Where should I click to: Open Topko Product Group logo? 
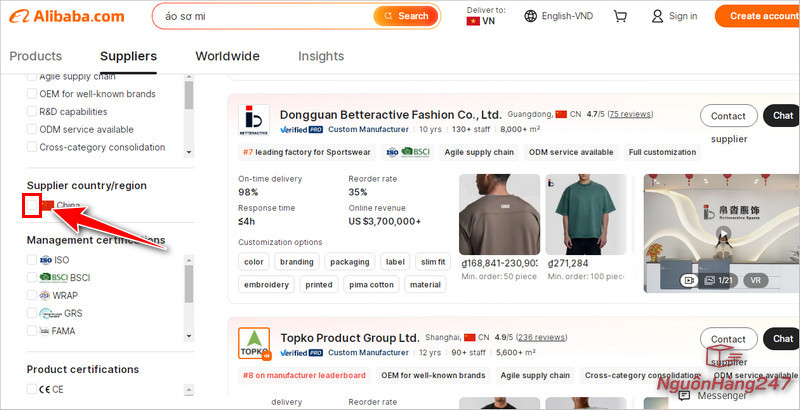pyautogui.click(x=254, y=343)
